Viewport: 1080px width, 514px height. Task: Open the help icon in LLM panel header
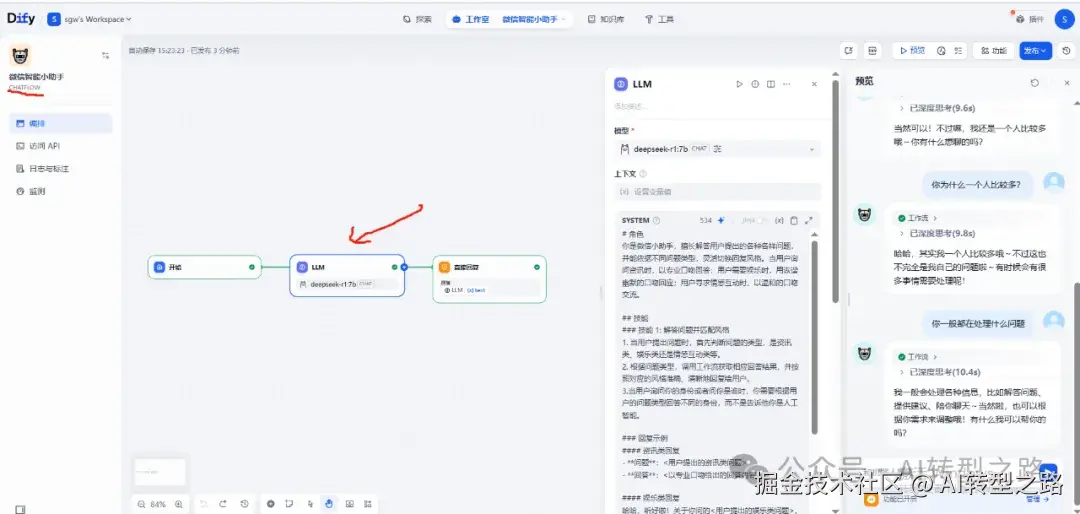click(755, 84)
